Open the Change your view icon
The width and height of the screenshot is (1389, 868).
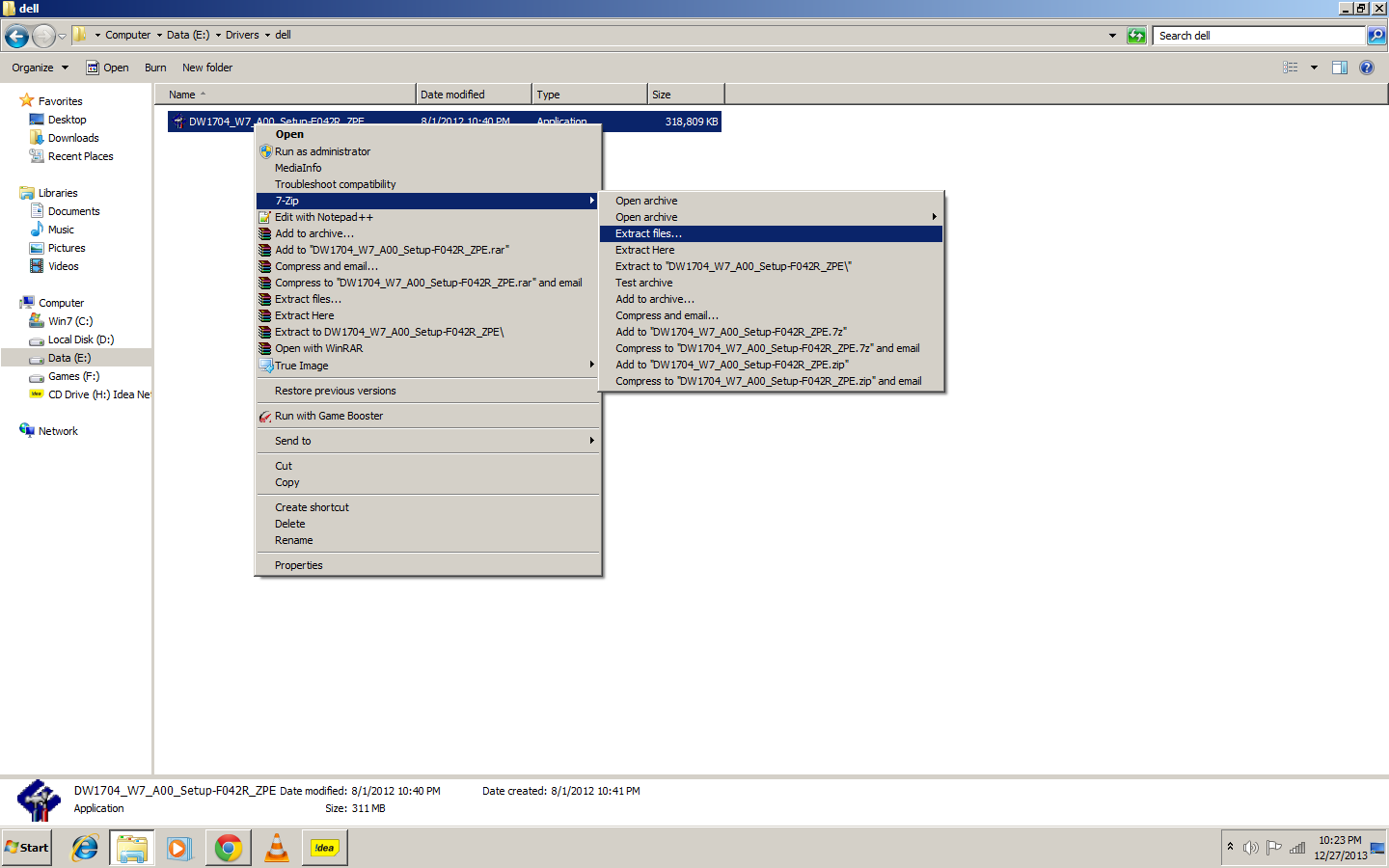coord(1291,68)
